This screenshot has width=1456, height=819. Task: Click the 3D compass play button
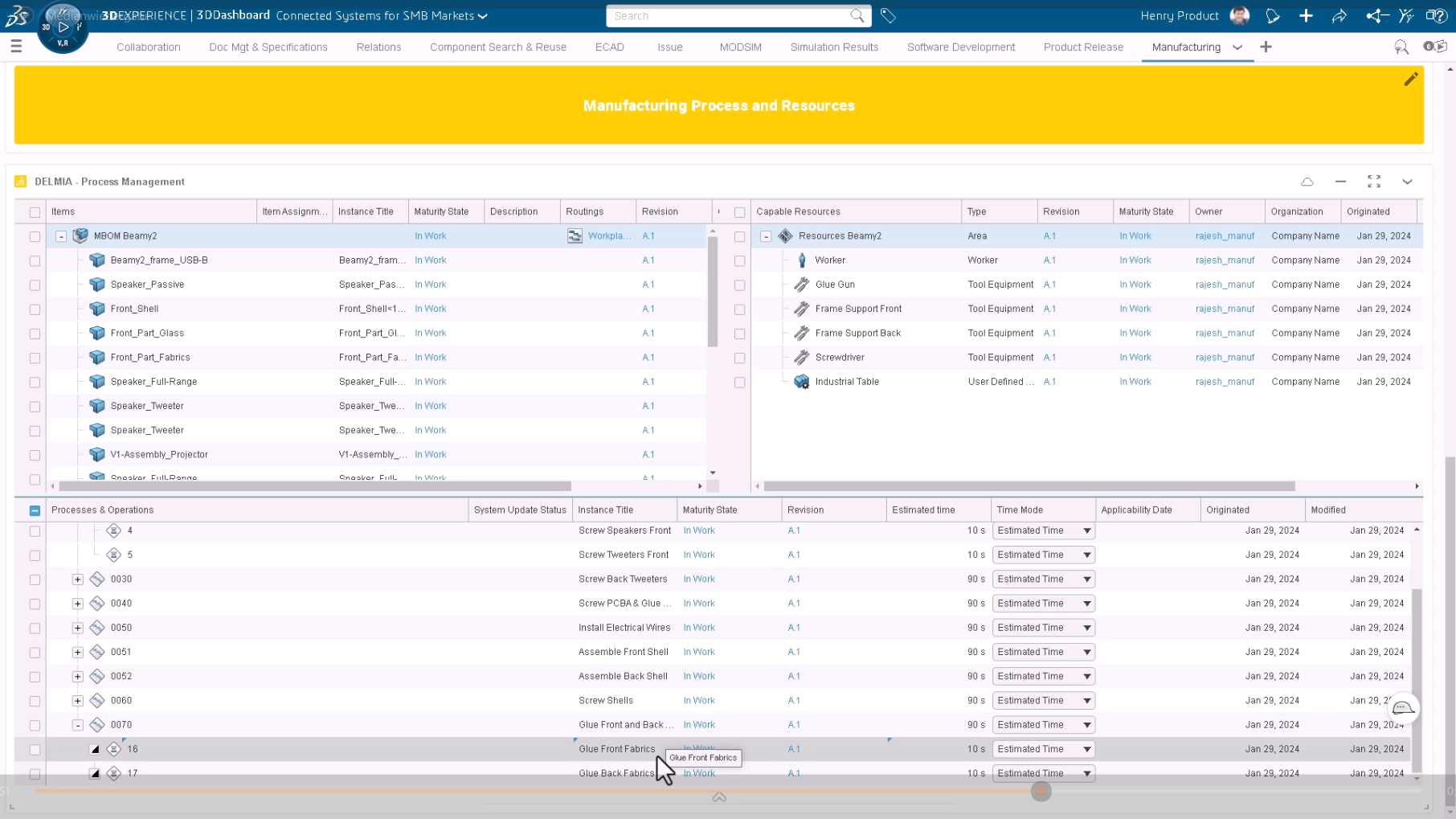click(x=63, y=27)
